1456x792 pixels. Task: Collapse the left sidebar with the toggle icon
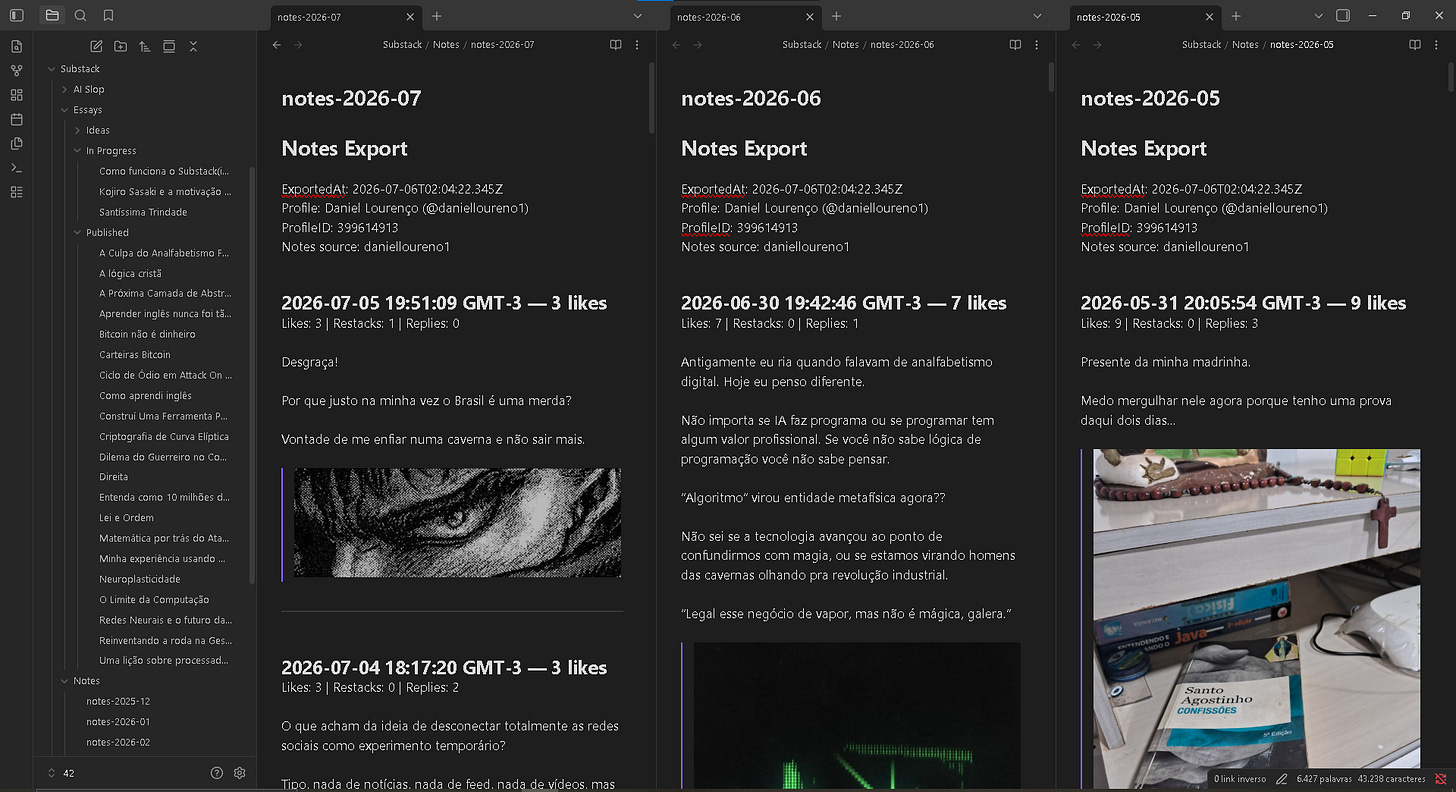point(16,16)
